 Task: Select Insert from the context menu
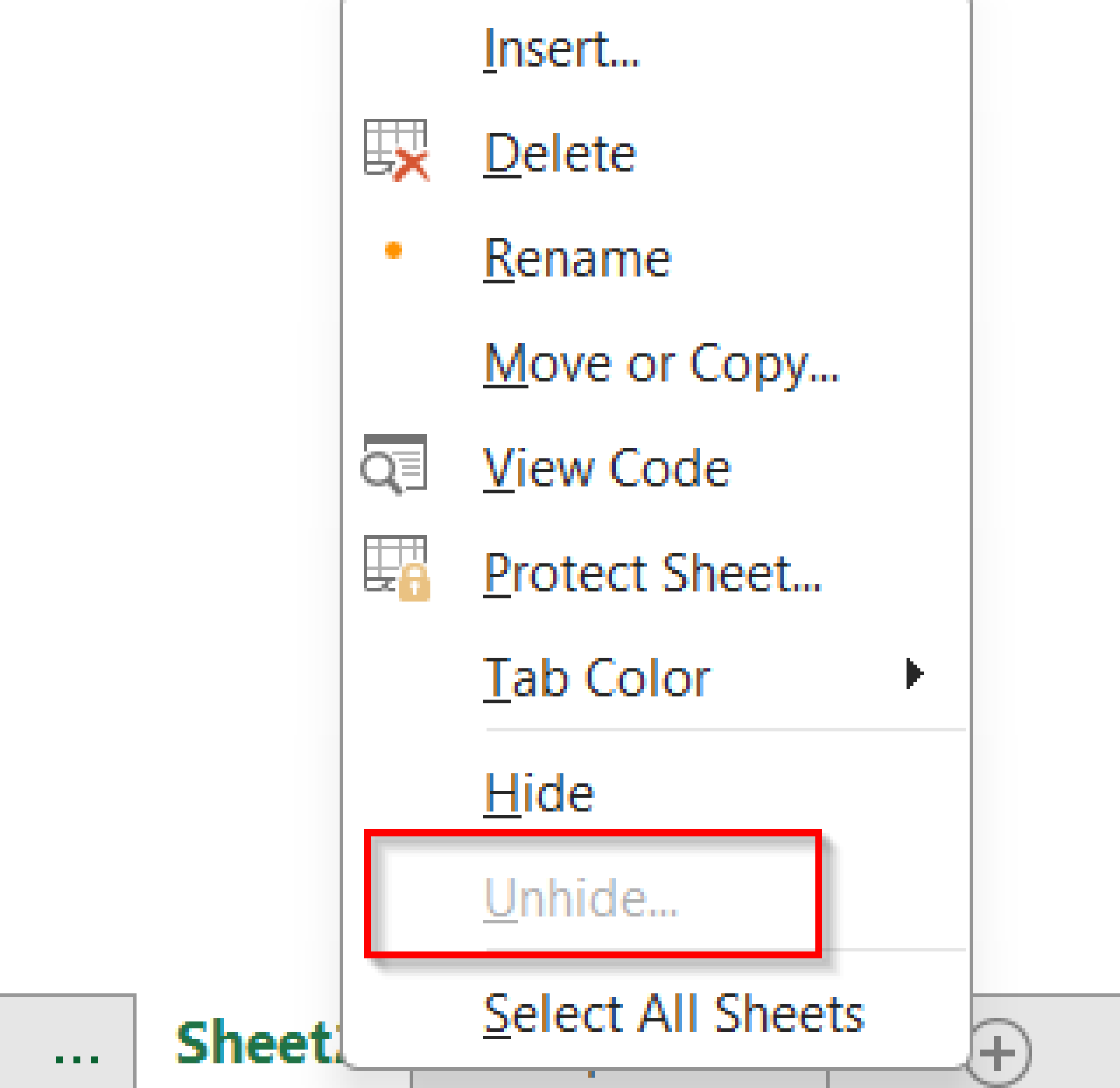562,49
